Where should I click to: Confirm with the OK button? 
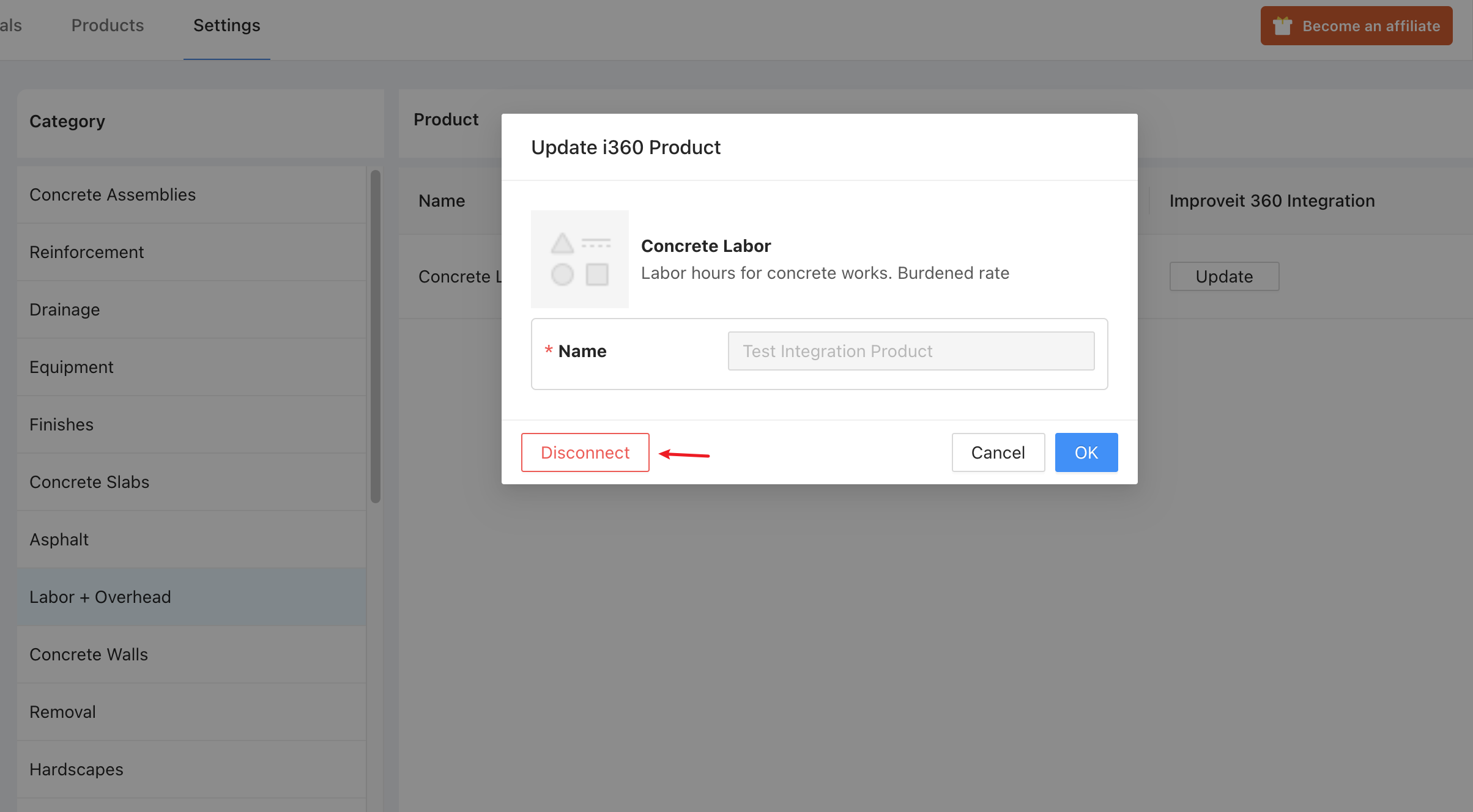click(1086, 452)
